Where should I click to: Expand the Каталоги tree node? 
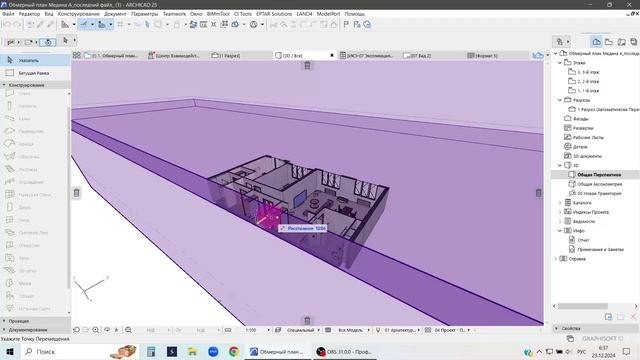click(x=560, y=203)
